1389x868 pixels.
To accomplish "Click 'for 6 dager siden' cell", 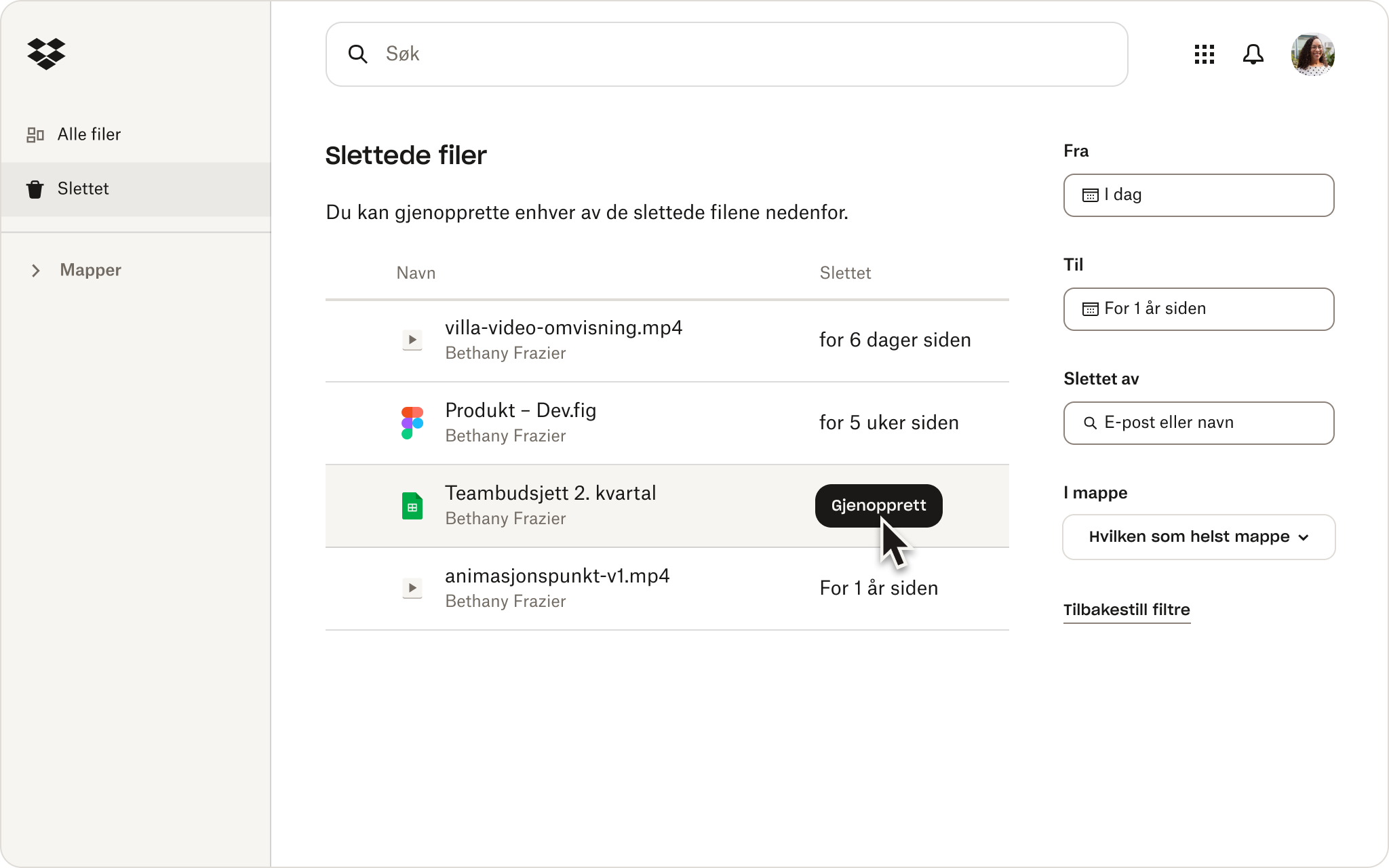I will 895,340.
